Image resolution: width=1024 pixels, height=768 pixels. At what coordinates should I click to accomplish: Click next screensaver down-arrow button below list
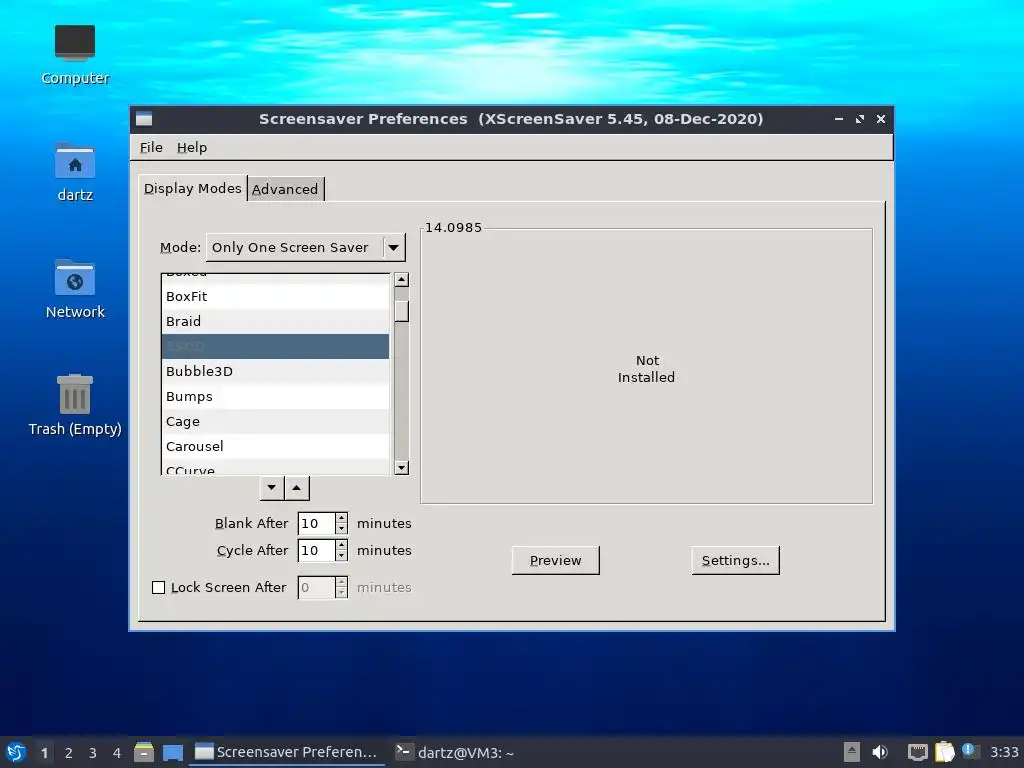click(x=272, y=488)
